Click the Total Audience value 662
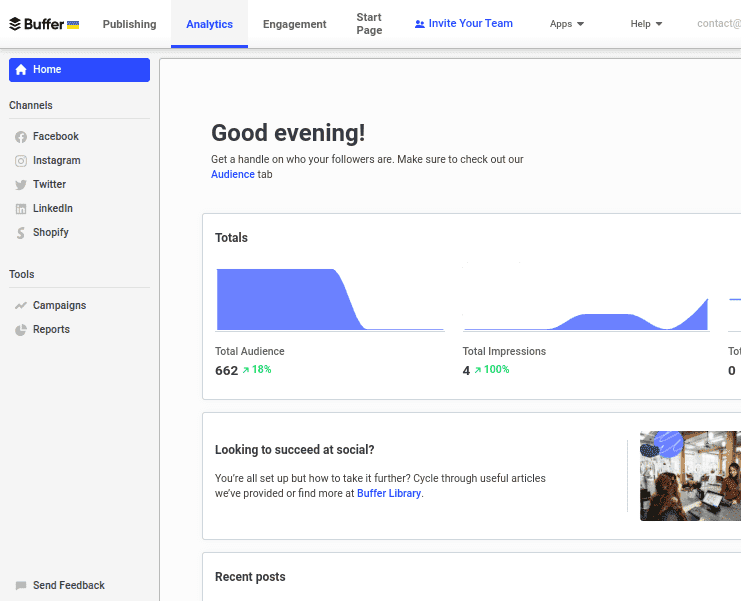 (x=226, y=370)
